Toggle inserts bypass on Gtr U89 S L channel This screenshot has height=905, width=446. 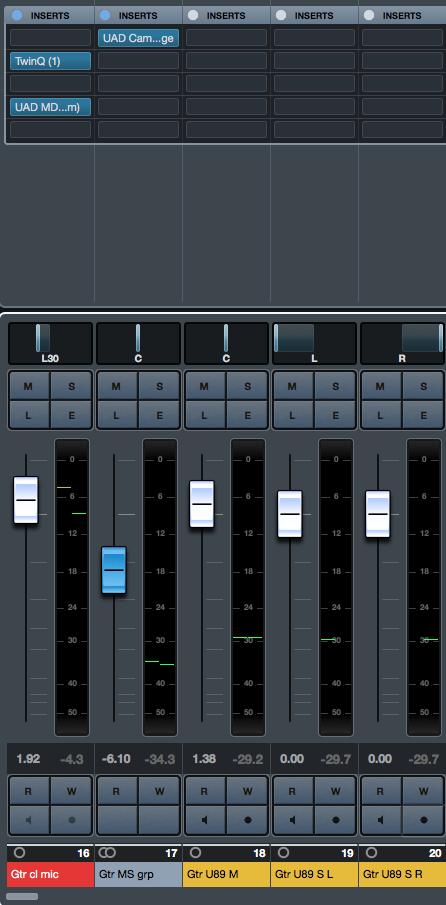pos(281,15)
